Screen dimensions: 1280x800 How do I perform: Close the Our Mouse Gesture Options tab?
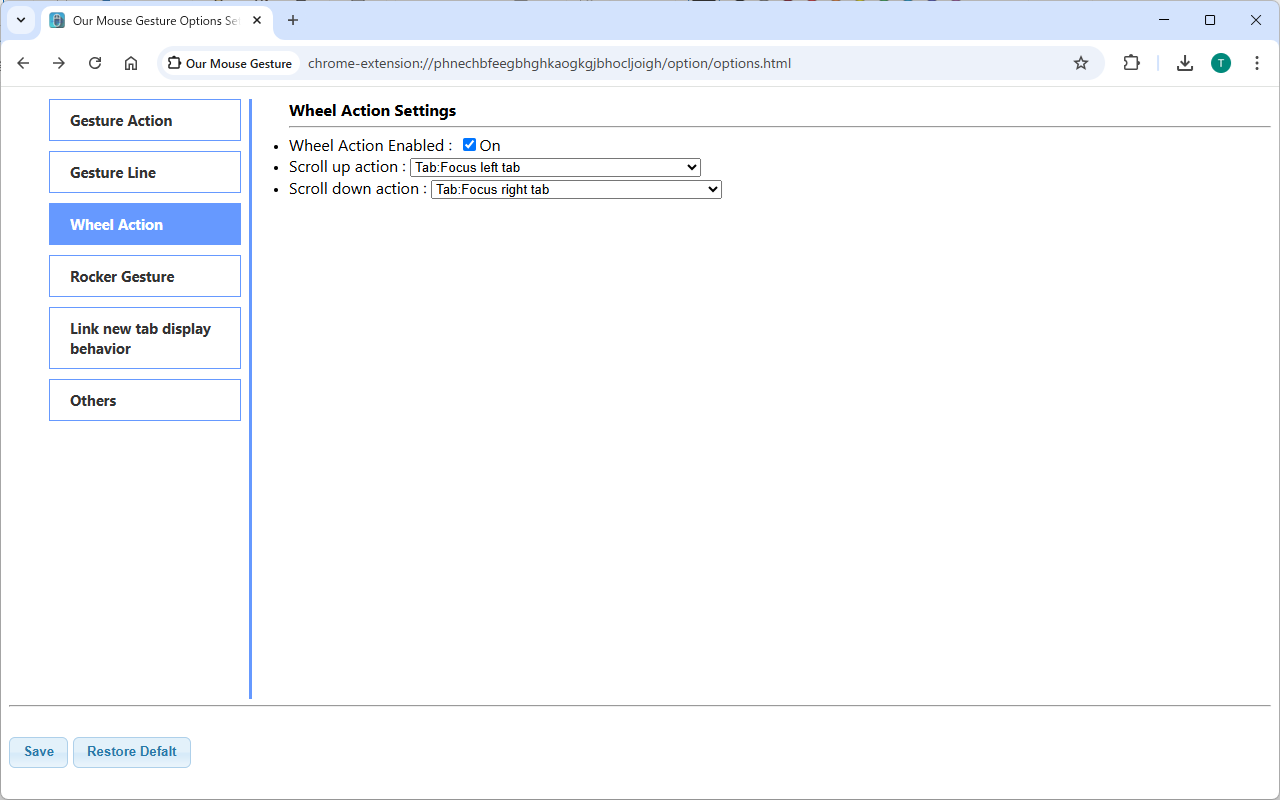[257, 20]
